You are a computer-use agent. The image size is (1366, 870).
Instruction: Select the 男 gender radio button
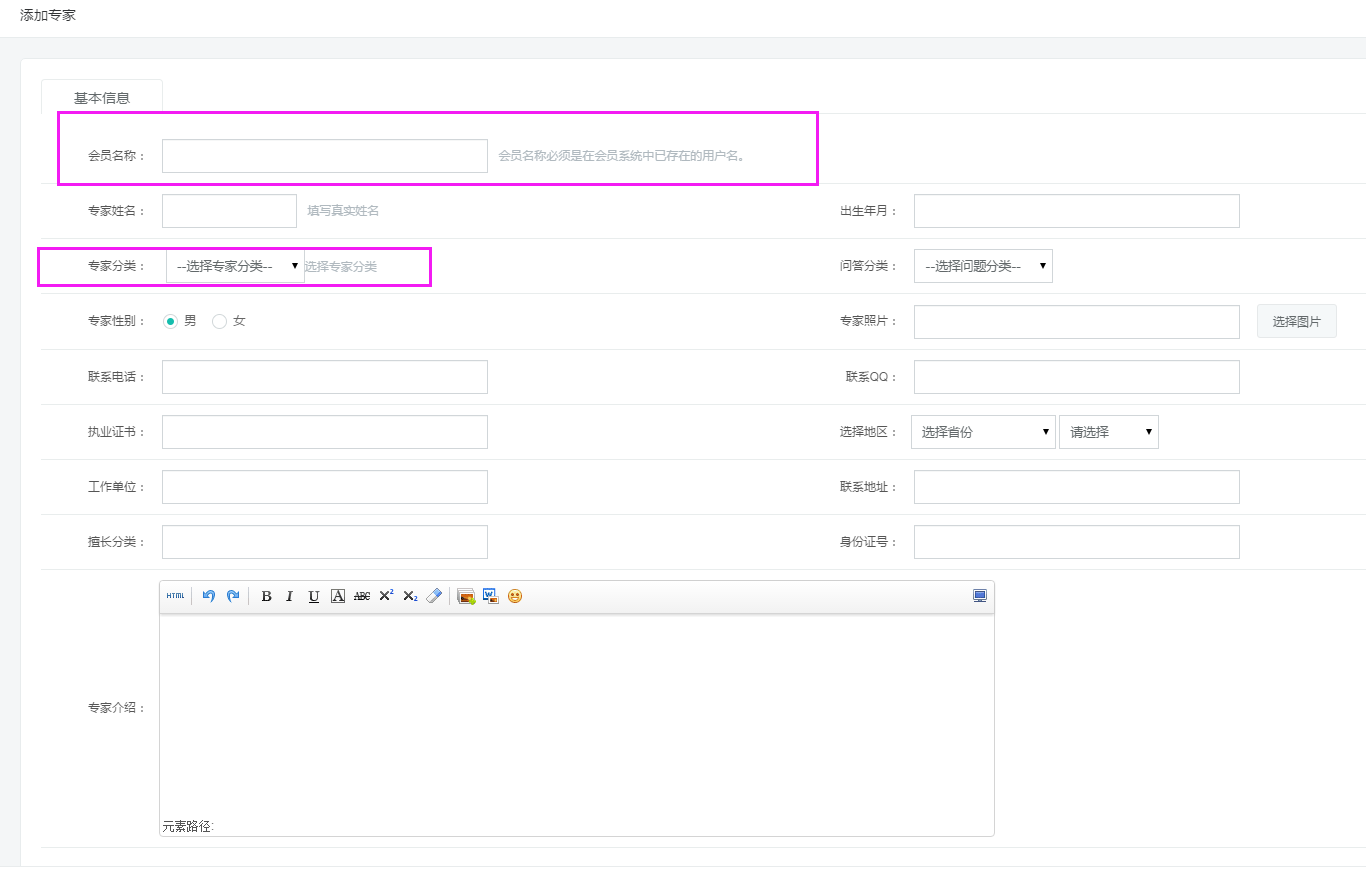(170, 321)
